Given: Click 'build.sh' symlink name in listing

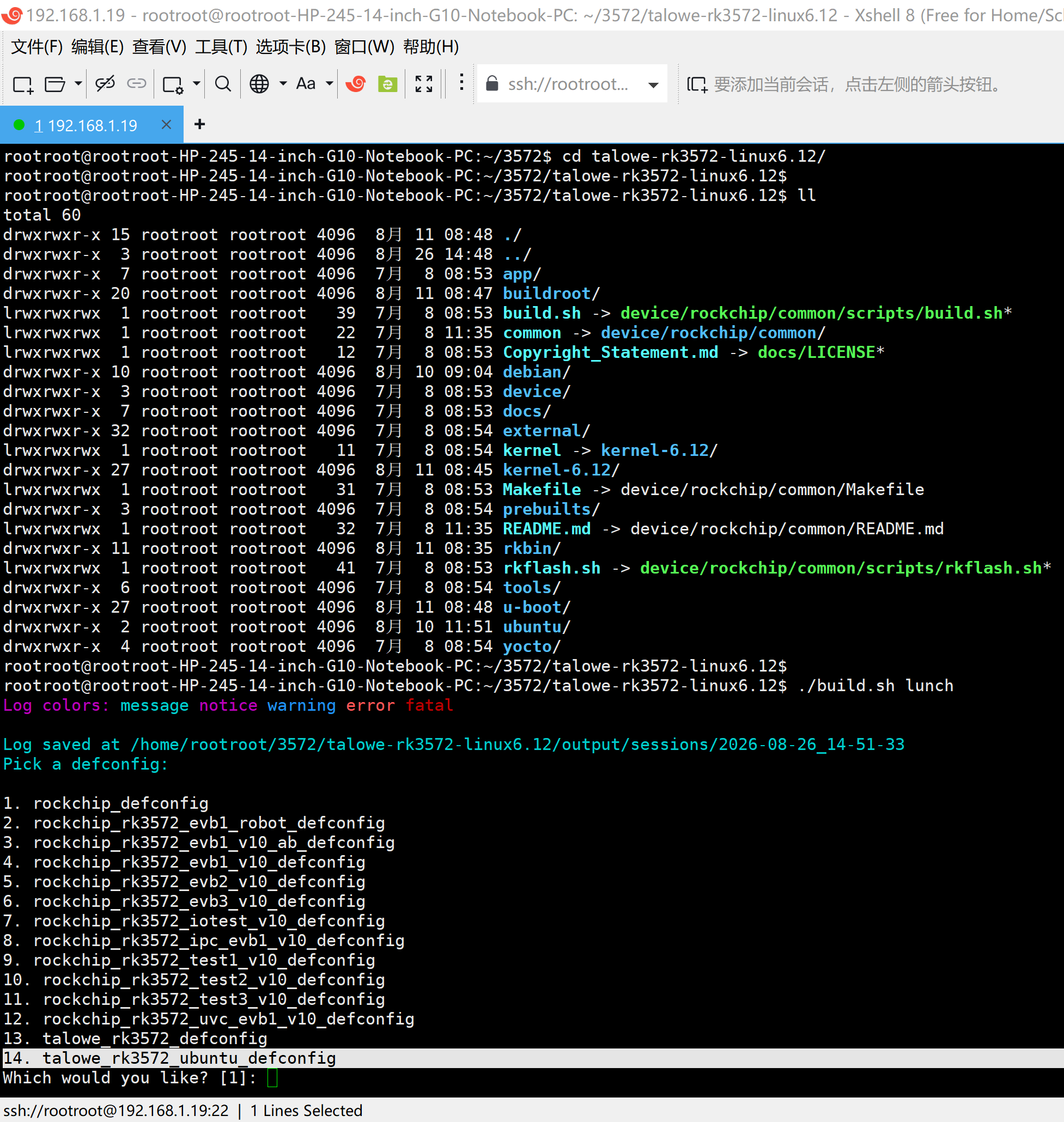Looking at the screenshot, I should point(542,313).
